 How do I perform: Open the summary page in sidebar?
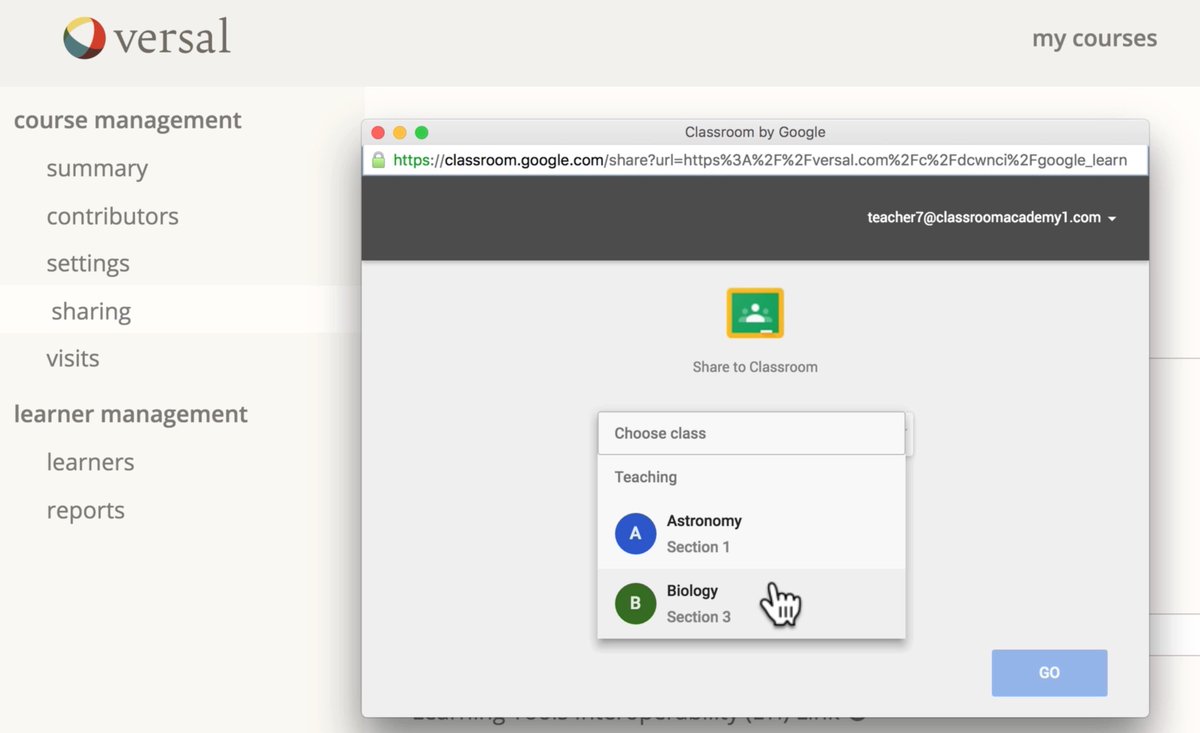click(x=97, y=169)
